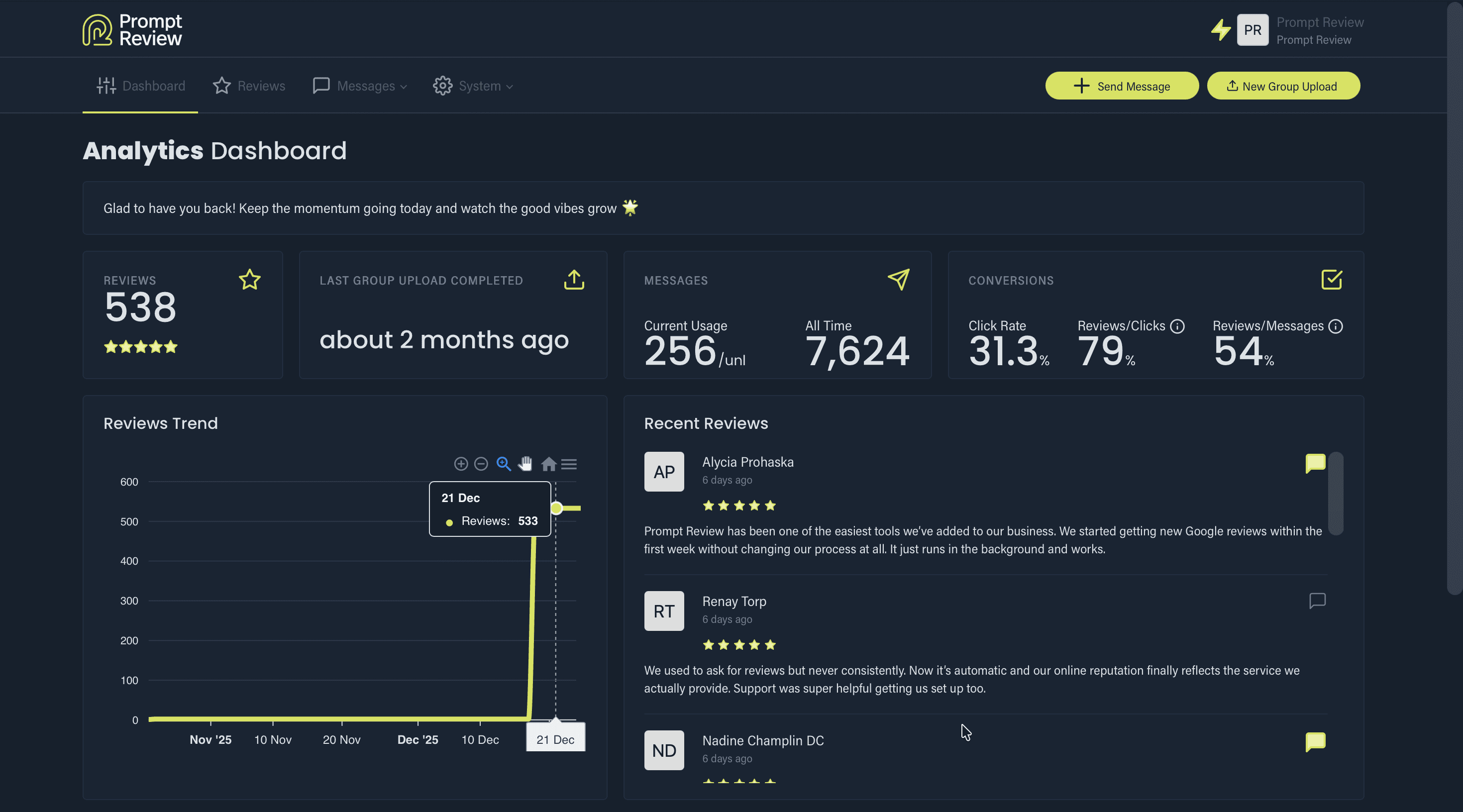1463x812 pixels.
Task: Open the chart hamburger menu
Action: pyautogui.click(x=569, y=464)
